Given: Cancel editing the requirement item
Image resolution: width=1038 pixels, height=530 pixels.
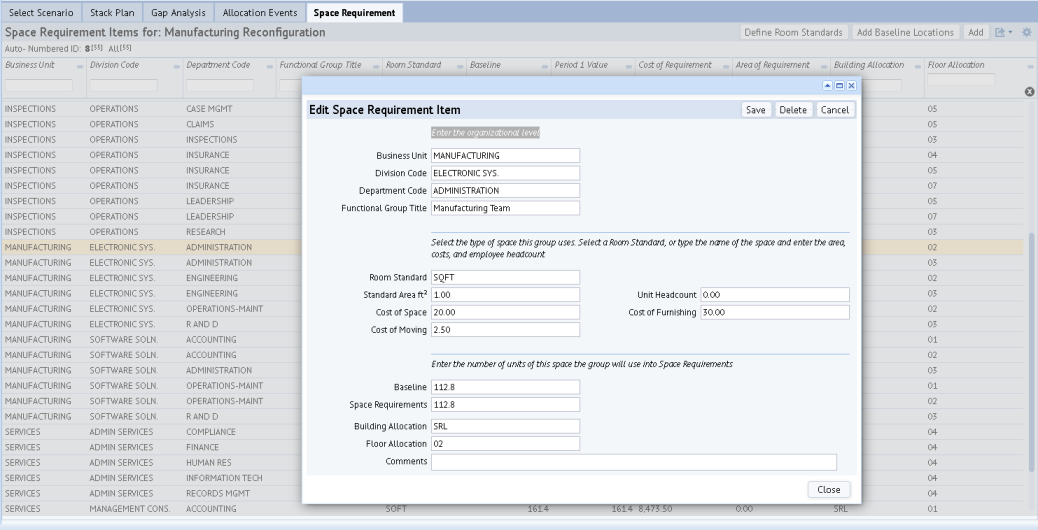Looking at the screenshot, I should click(x=834, y=110).
